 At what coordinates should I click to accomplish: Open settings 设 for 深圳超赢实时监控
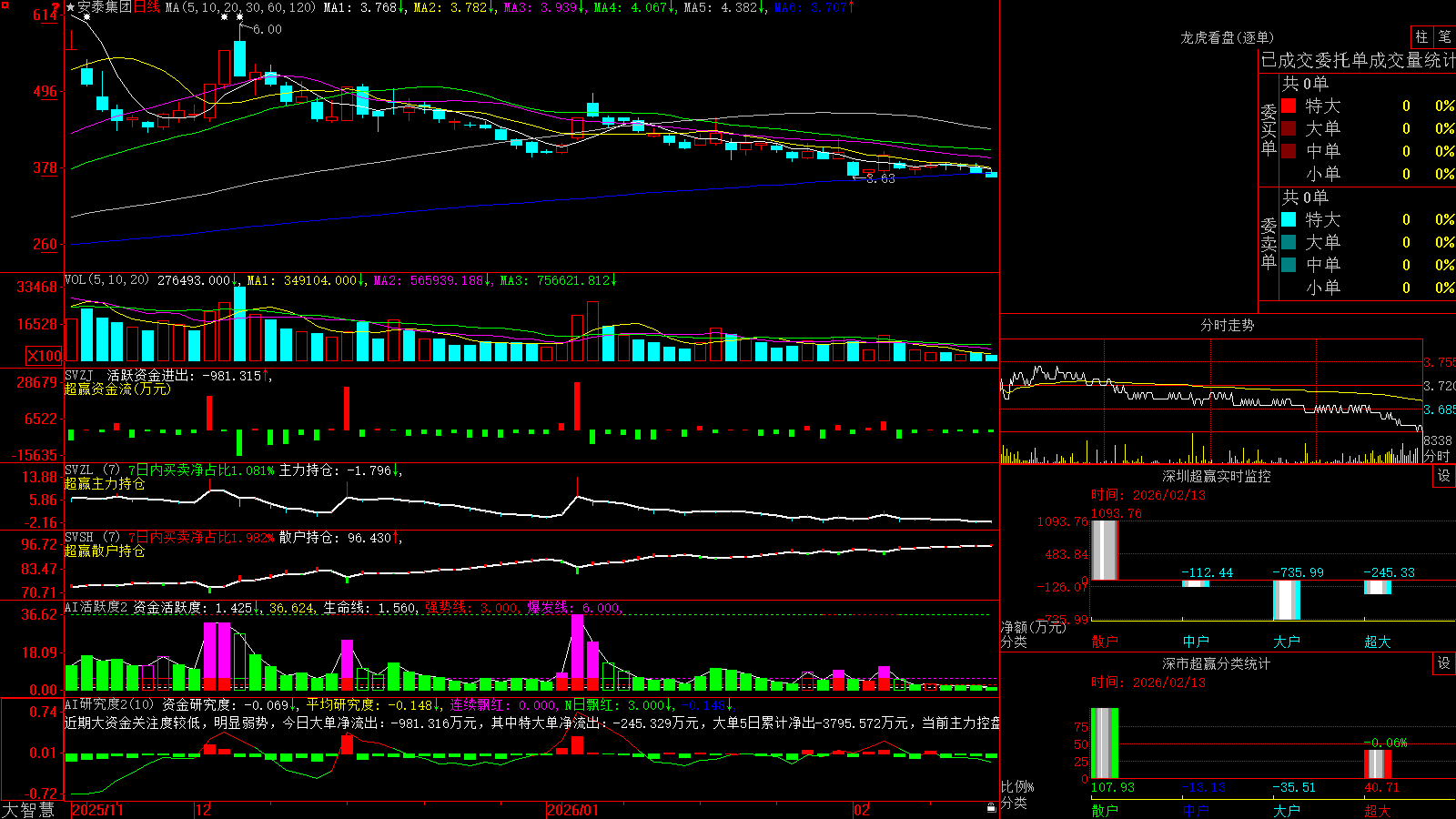(x=1444, y=476)
